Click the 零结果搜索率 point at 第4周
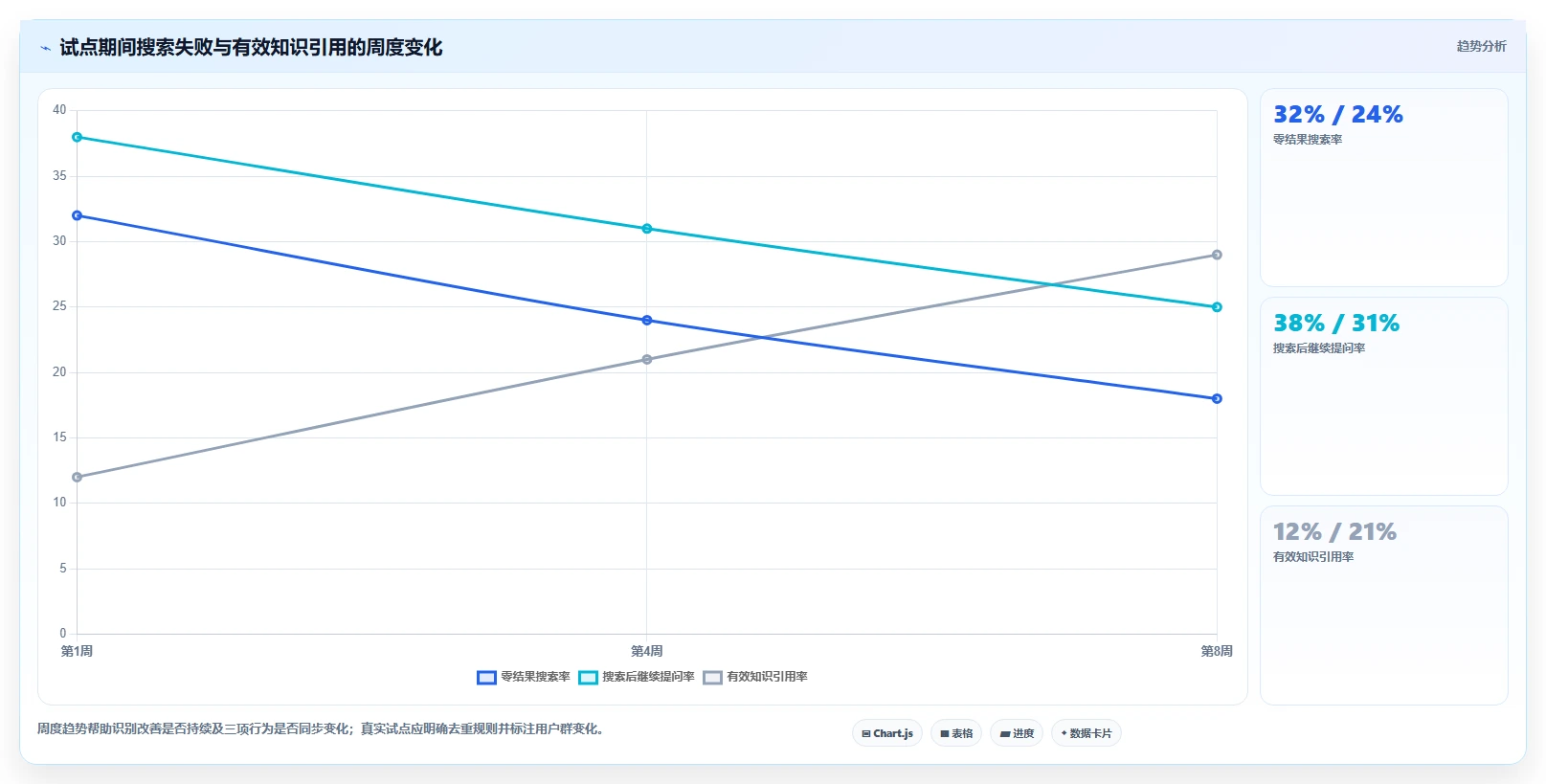Screen dimensions: 1546x784 click(647, 320)
